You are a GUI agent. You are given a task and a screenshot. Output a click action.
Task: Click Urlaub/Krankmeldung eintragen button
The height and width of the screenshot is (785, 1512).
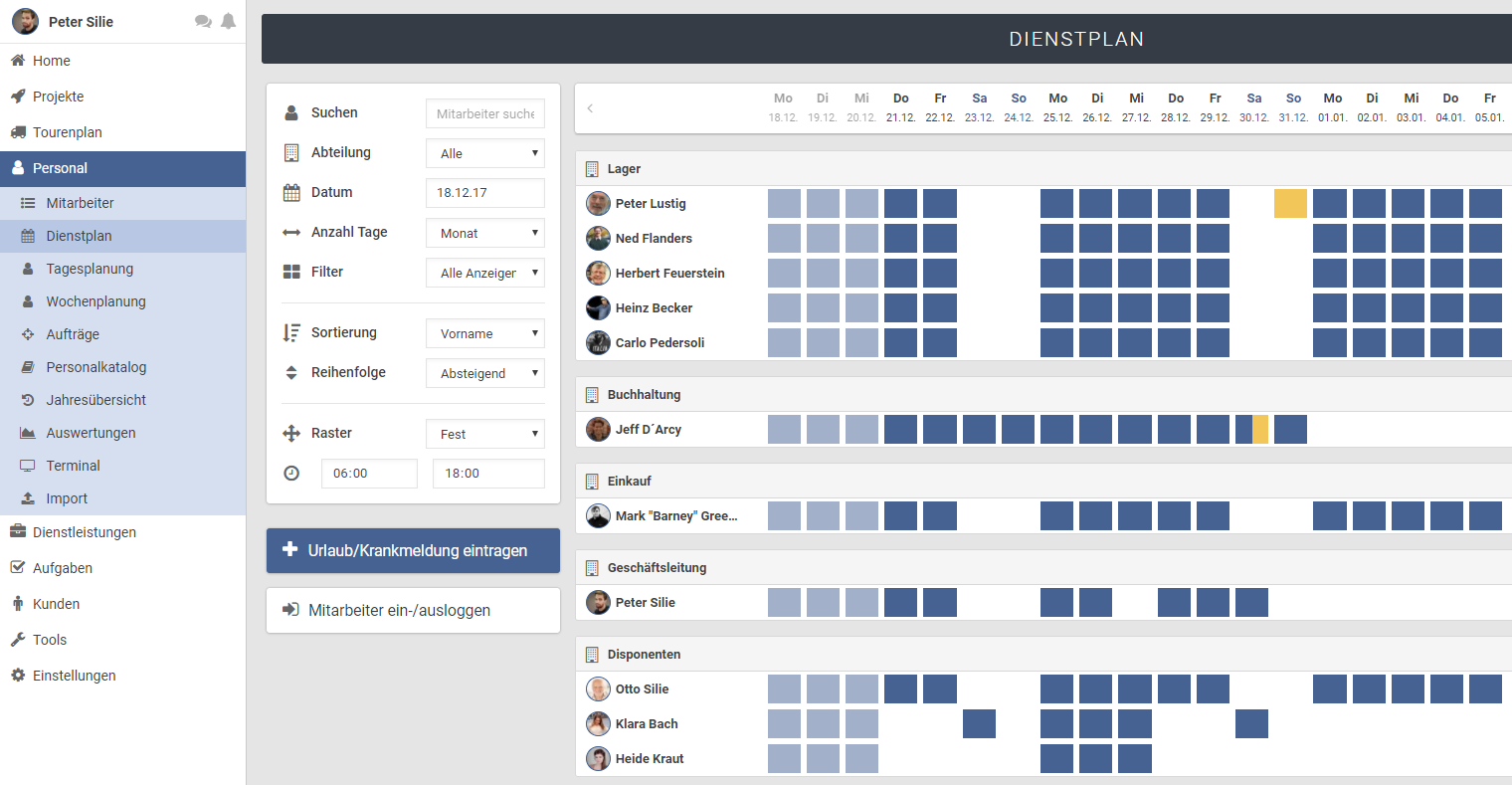tap(413, 550)
